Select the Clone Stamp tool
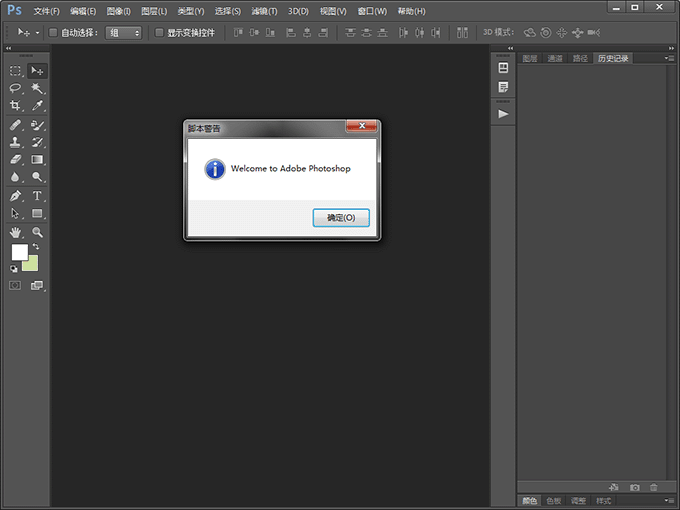Viewport: 680px width, 510px height. (x=15, y=142)
